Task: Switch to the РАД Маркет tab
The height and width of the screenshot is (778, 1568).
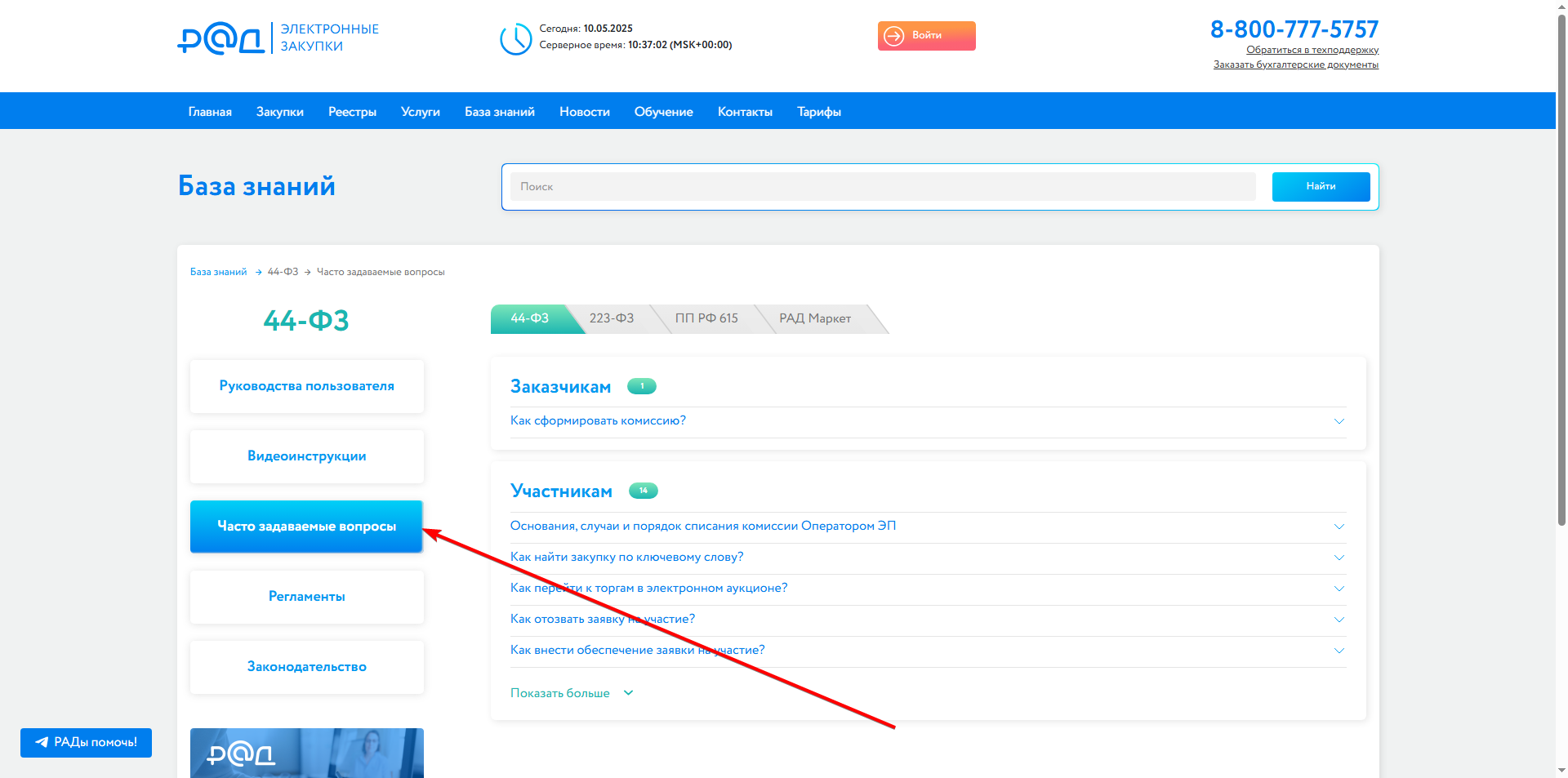Action: [x=815, y=318]
